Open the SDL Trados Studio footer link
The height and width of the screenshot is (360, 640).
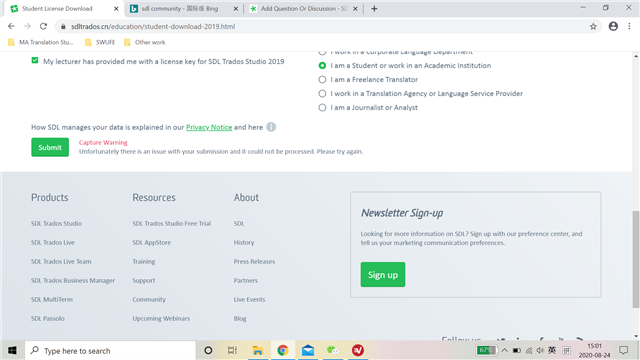click(x=56, y=223)
